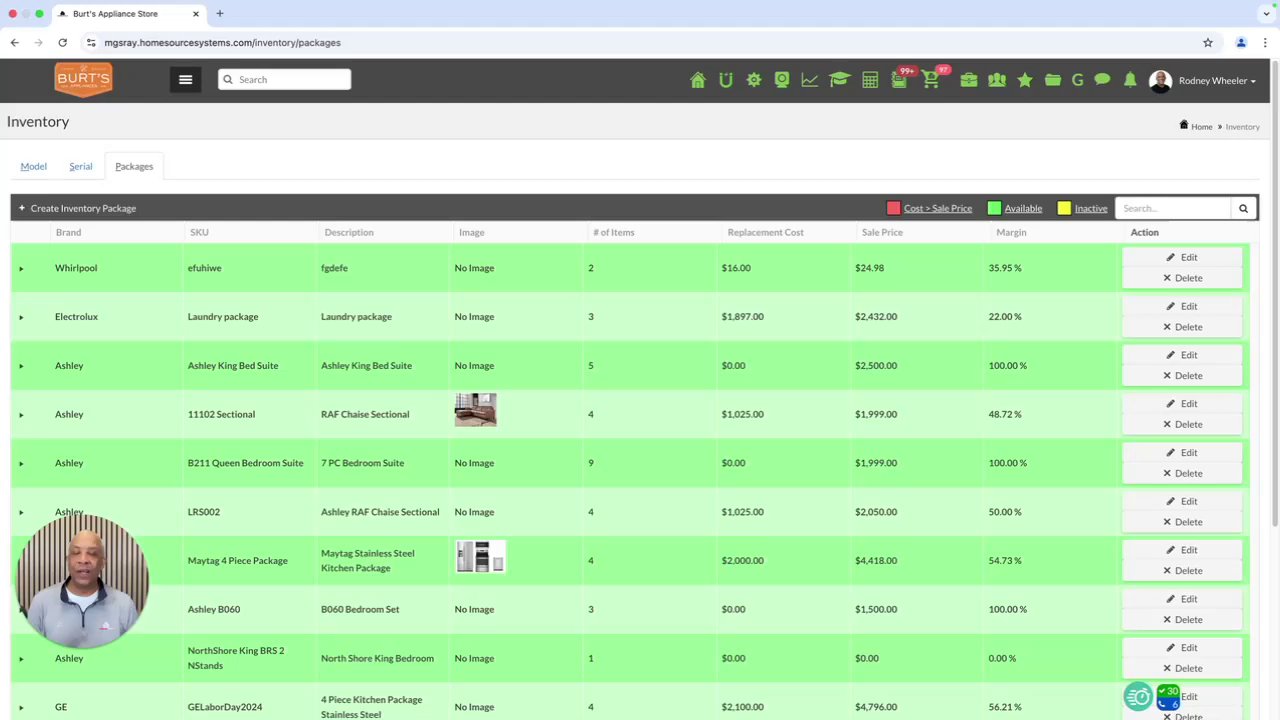Screen dimensions: 1280x720
Task: Delete the Ashley B060 package
Action: [x=1182, y=619]
